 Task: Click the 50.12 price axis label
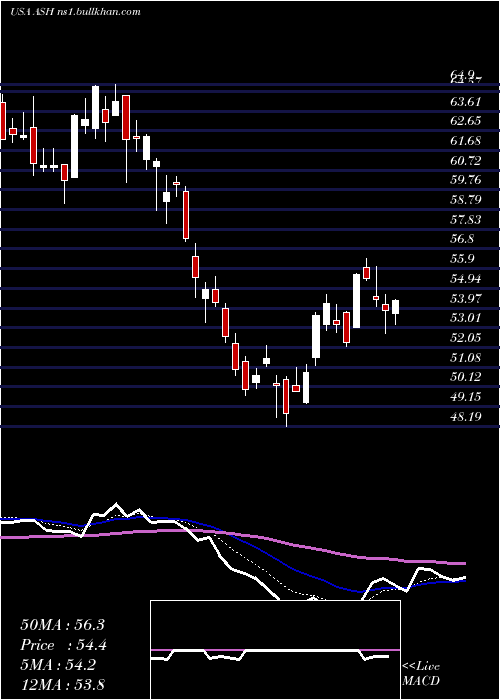point(466,377)
